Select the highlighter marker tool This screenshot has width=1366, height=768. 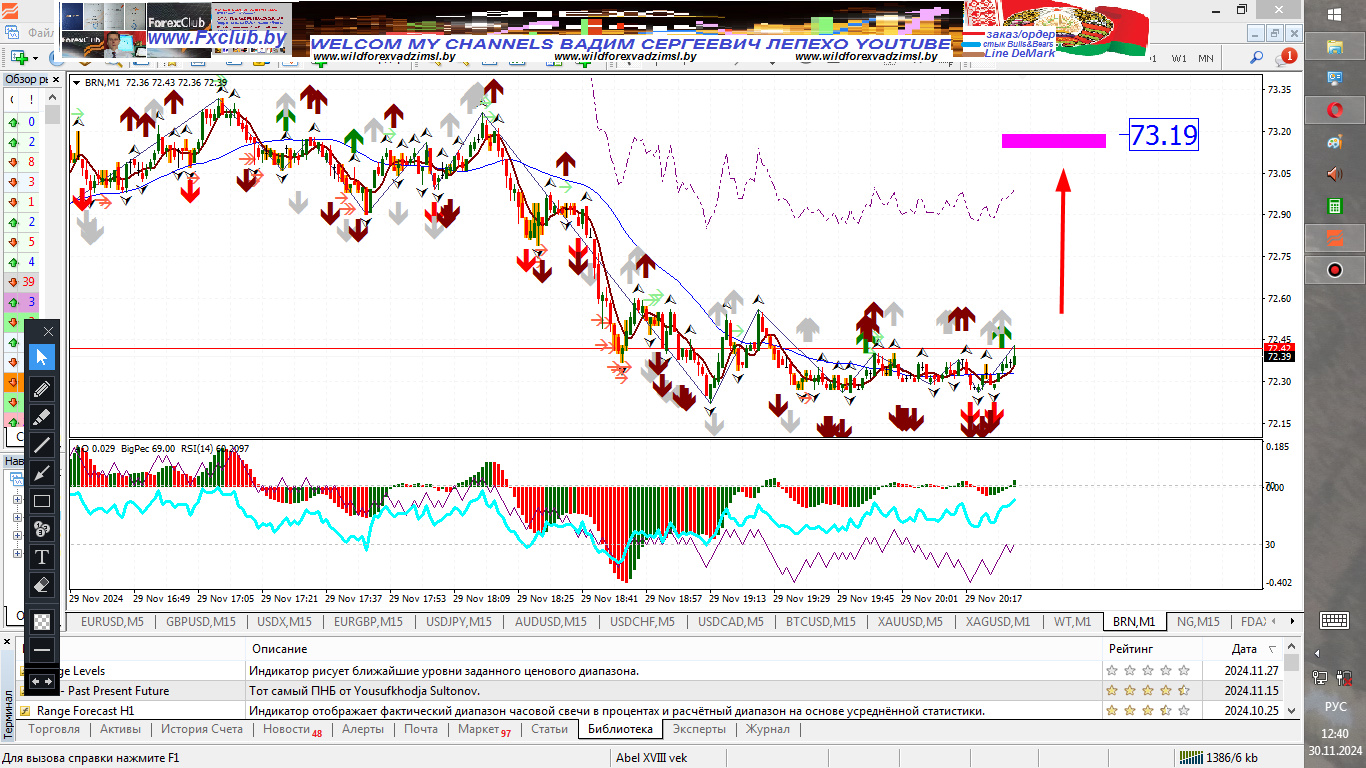[42, 417]
